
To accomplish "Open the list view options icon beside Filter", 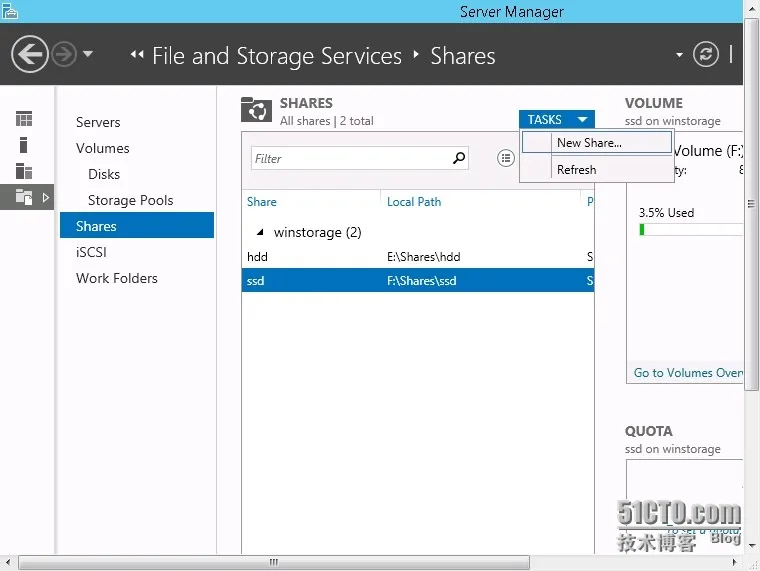I will coord(506,158).
